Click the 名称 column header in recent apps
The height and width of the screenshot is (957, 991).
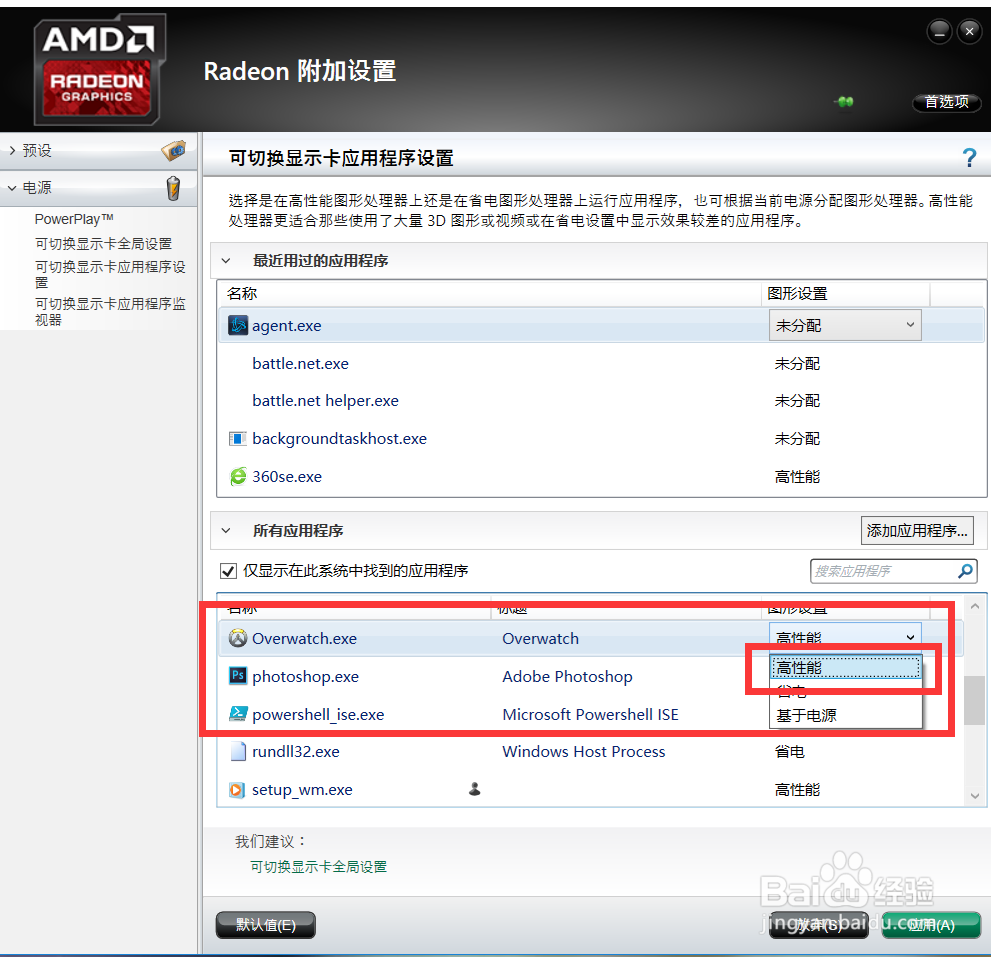coord(489,293)
